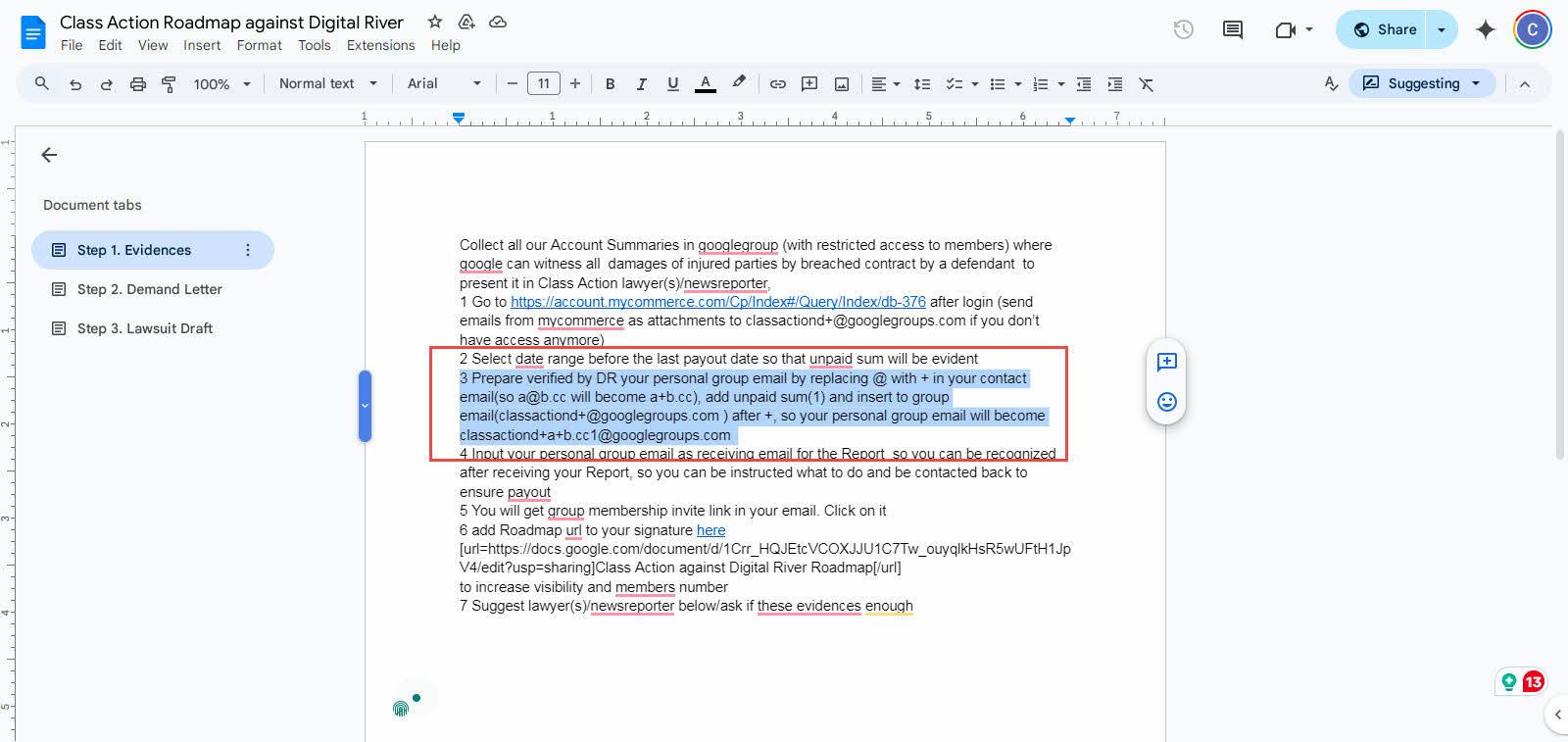Open the Tools menu
Image resolution: width=1568 pixels, height=742 pixels.
point(315,45)
